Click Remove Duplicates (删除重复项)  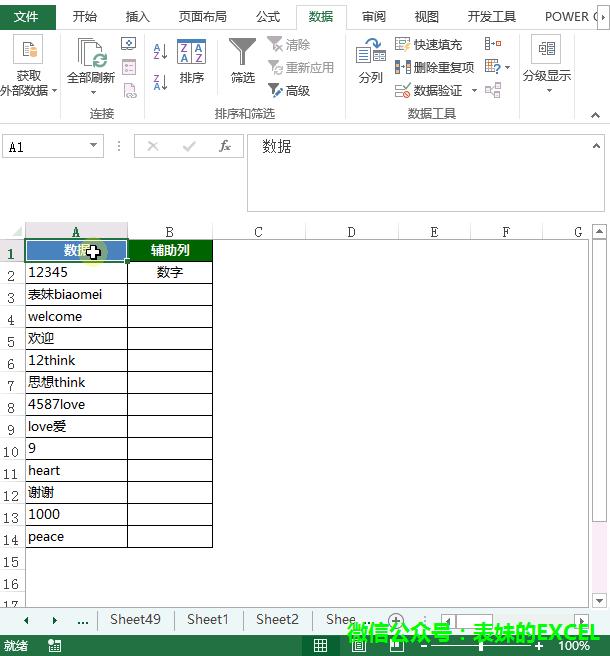pyautogui.click(x=434, y=67)
